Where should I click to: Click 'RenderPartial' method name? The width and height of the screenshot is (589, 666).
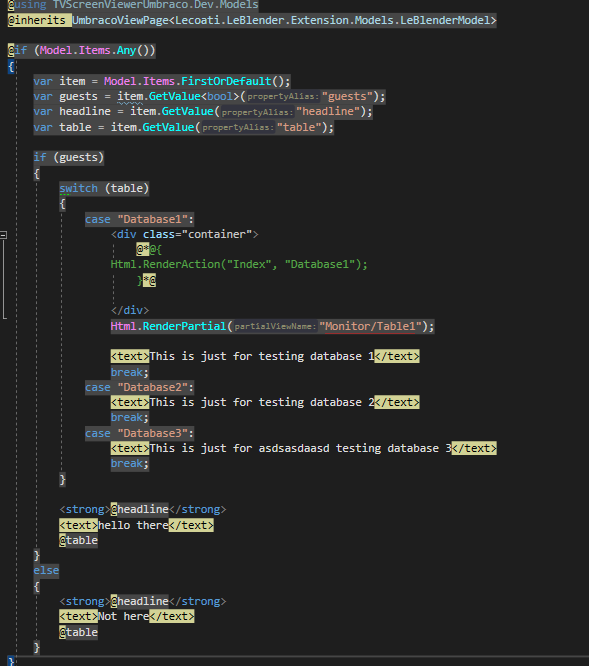pyautogui.click(x=184, y=326)
